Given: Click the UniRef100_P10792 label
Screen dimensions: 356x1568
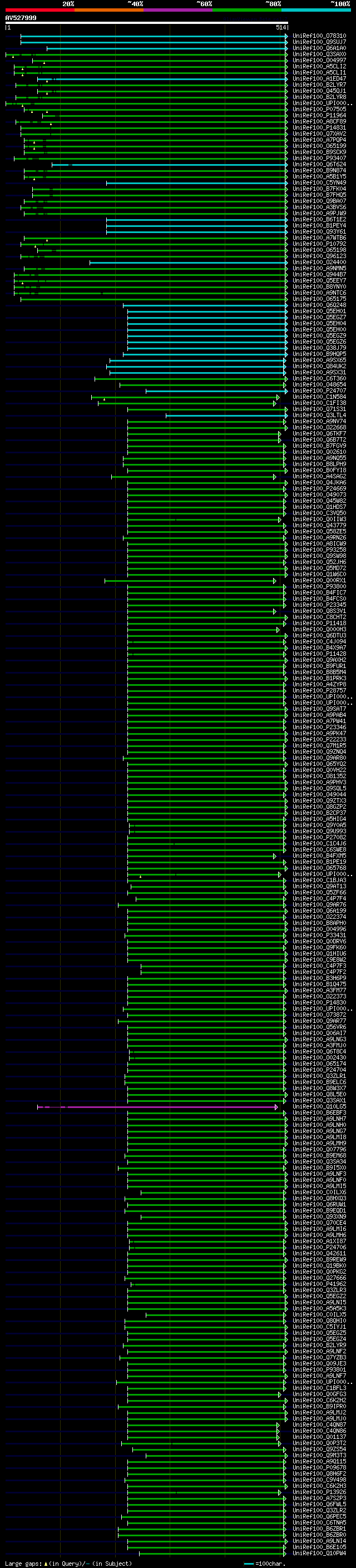Looking at the screenshot, I should click(x=319, y=244).
